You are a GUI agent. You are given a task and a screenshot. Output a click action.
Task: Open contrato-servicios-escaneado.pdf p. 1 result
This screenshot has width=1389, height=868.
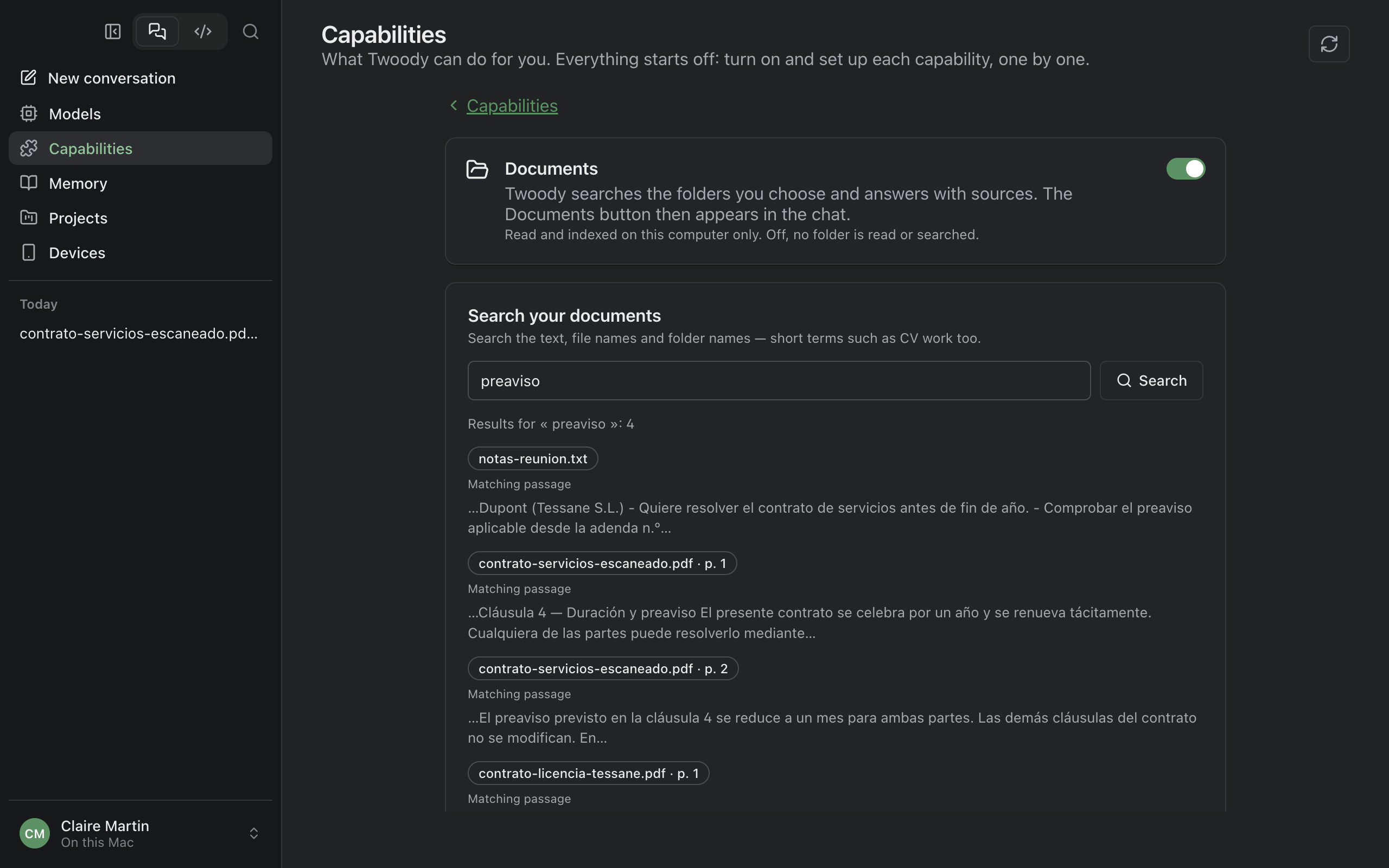click(602, 563)
